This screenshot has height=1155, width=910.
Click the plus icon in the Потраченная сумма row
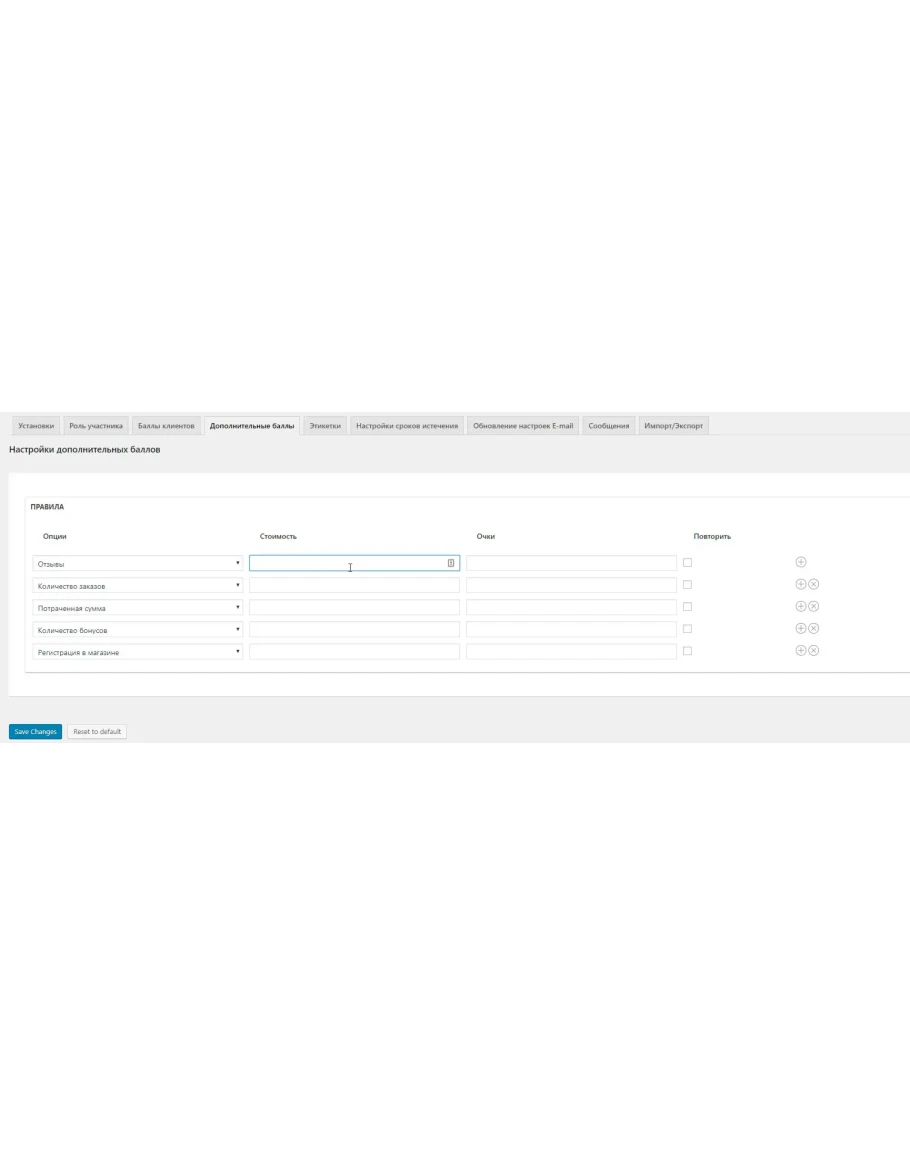pyautogui.click(x=800, y=607)
